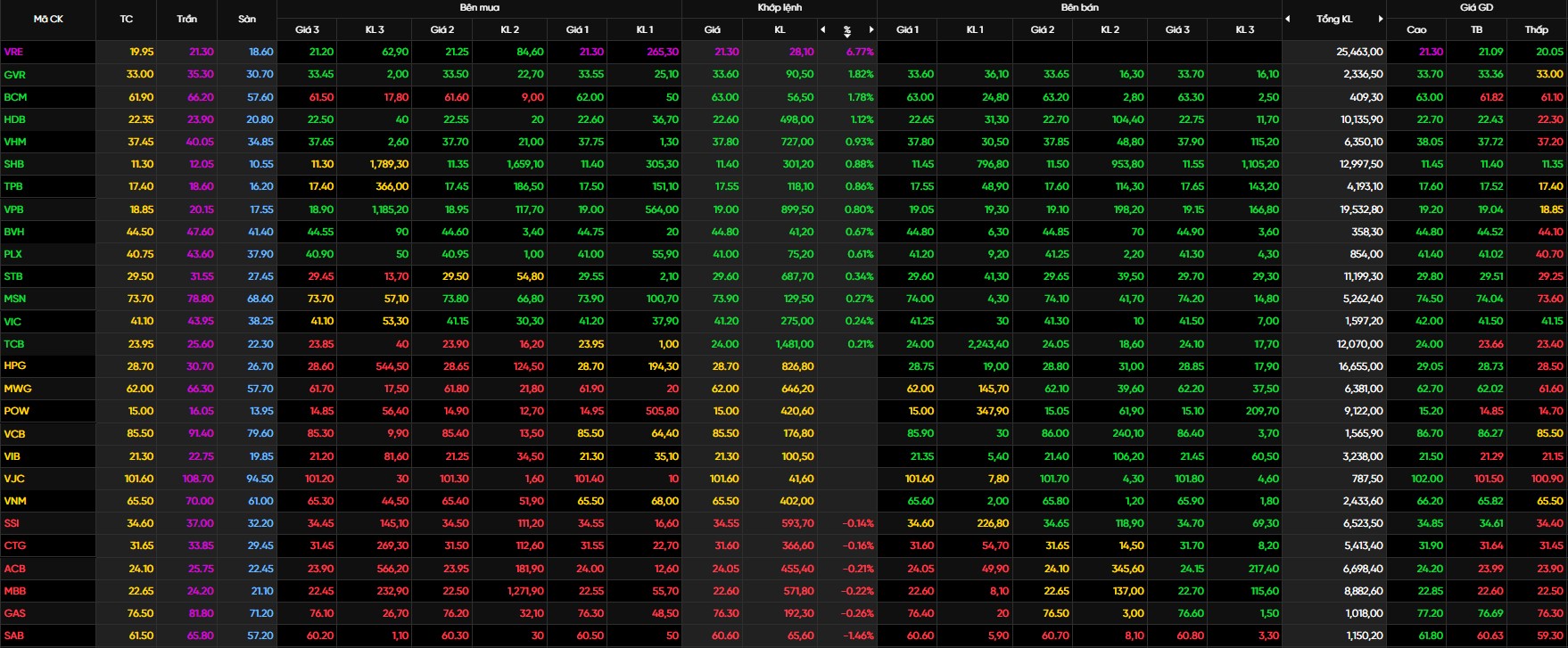Click KL 1 header under Bên bán
1568x648 pixels.
point(975,29)
